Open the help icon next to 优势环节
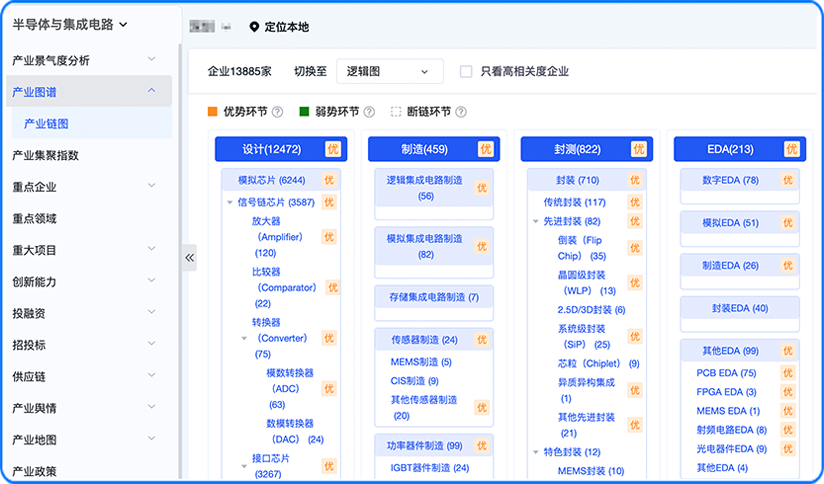This screenshot has height=484, width=824. (277, 112)
